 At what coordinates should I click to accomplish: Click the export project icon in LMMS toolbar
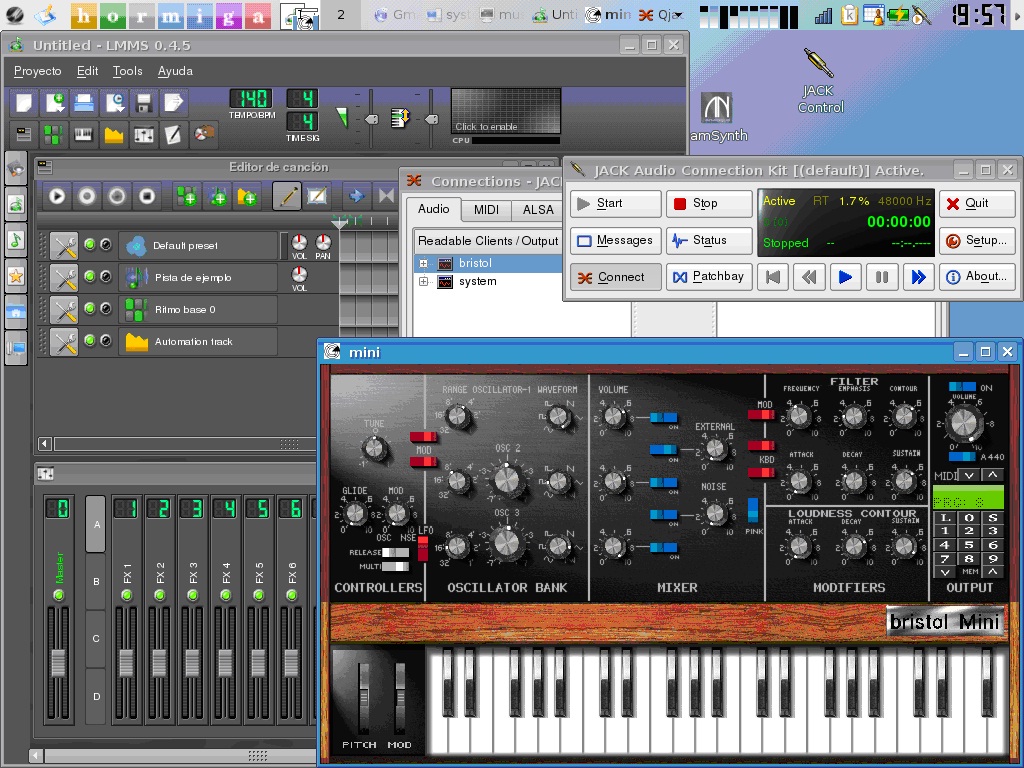point(174,103)
